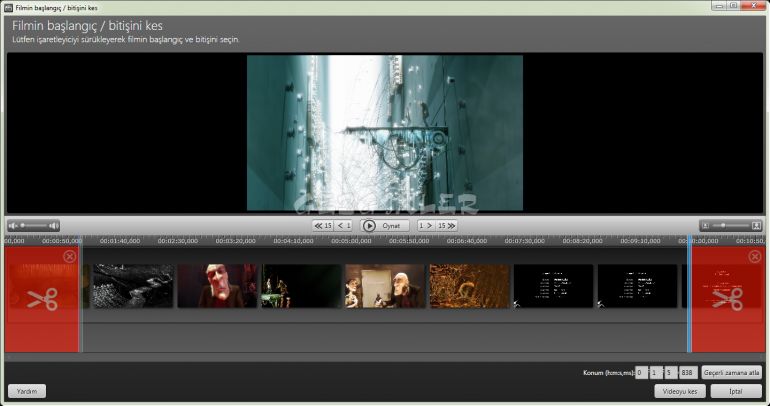Click the Videoyu kes button
Viewport: 770px width, 406px height.
(680, 391)
